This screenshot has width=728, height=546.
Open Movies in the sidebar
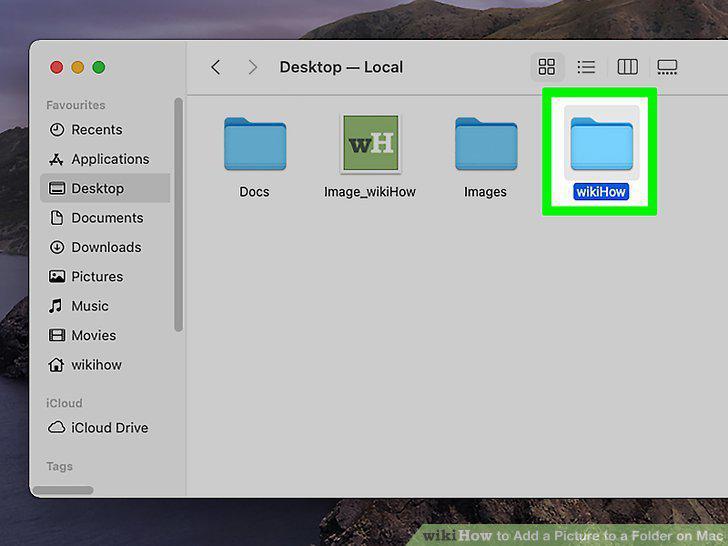105,335
